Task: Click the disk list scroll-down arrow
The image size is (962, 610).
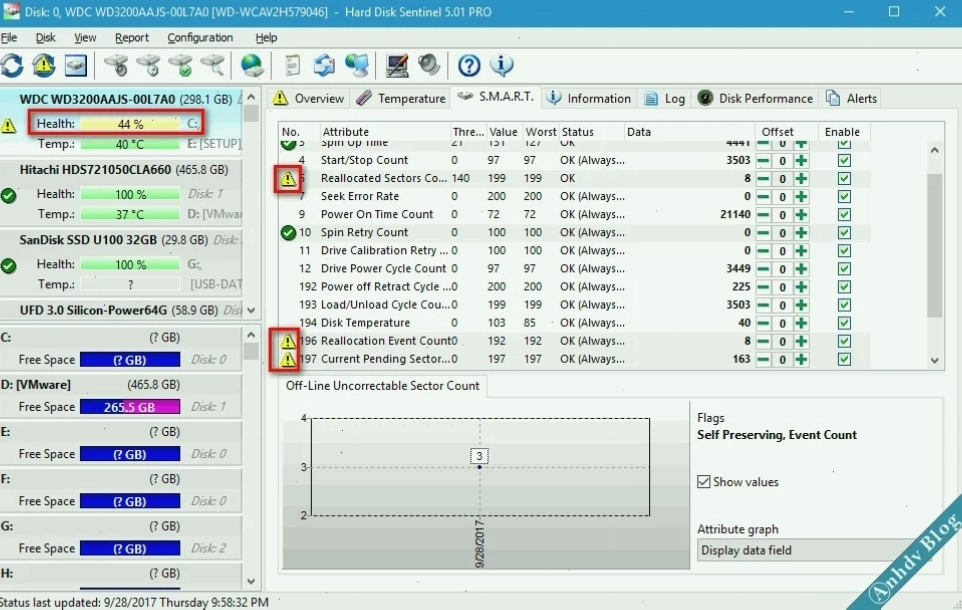Action: pyautogui.click(x=251, y=311)
